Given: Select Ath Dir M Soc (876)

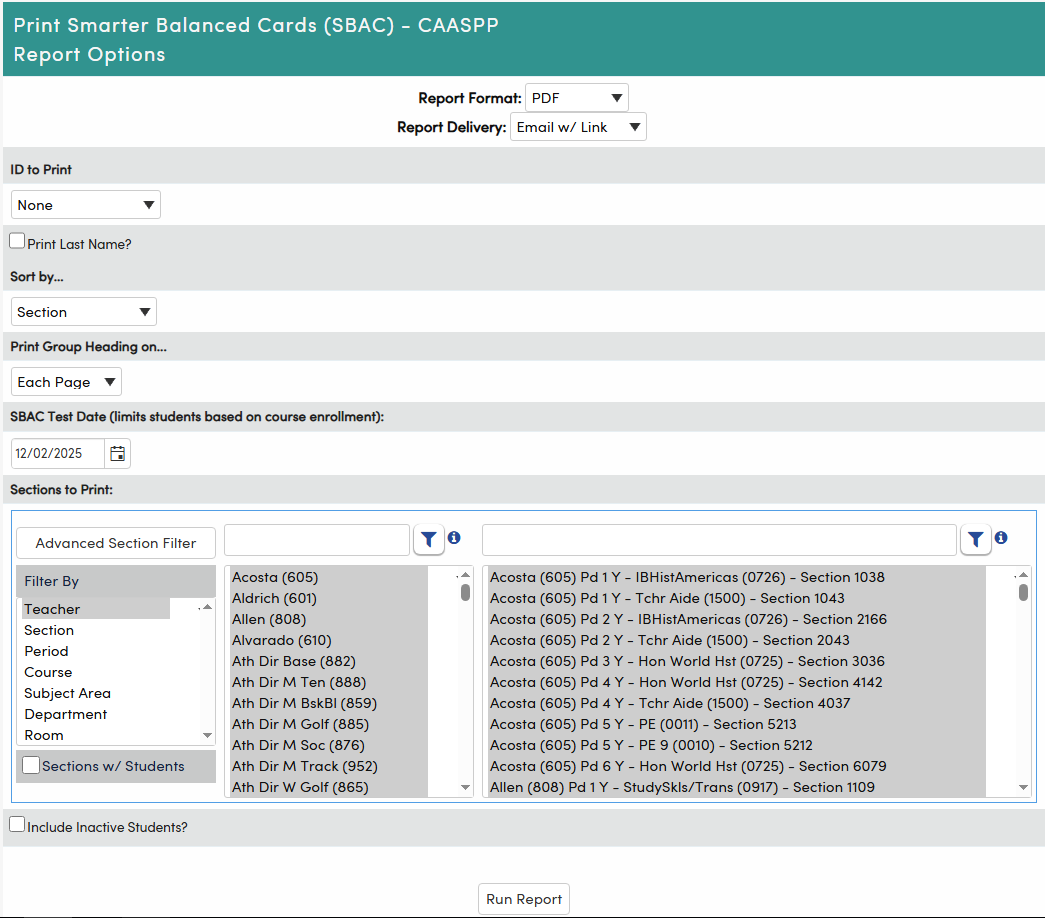Looking at the screenshot, I should [329, 745].
